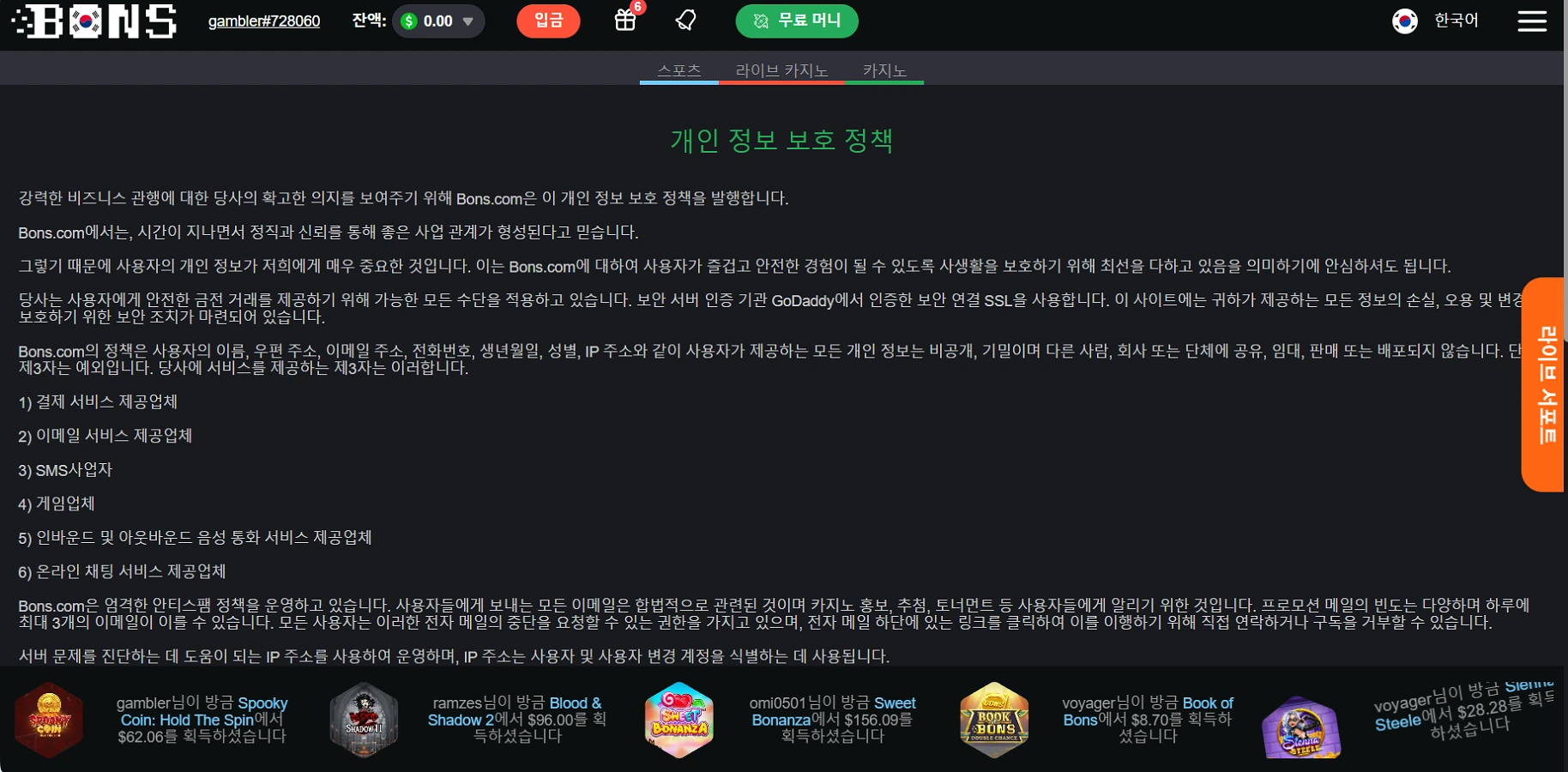The height and width of the screenshot is (772, 1568).
Task: Click the list item 2) 이메일 서비스 제공업체
Action: pyautogui.click(x=106, y=436)
